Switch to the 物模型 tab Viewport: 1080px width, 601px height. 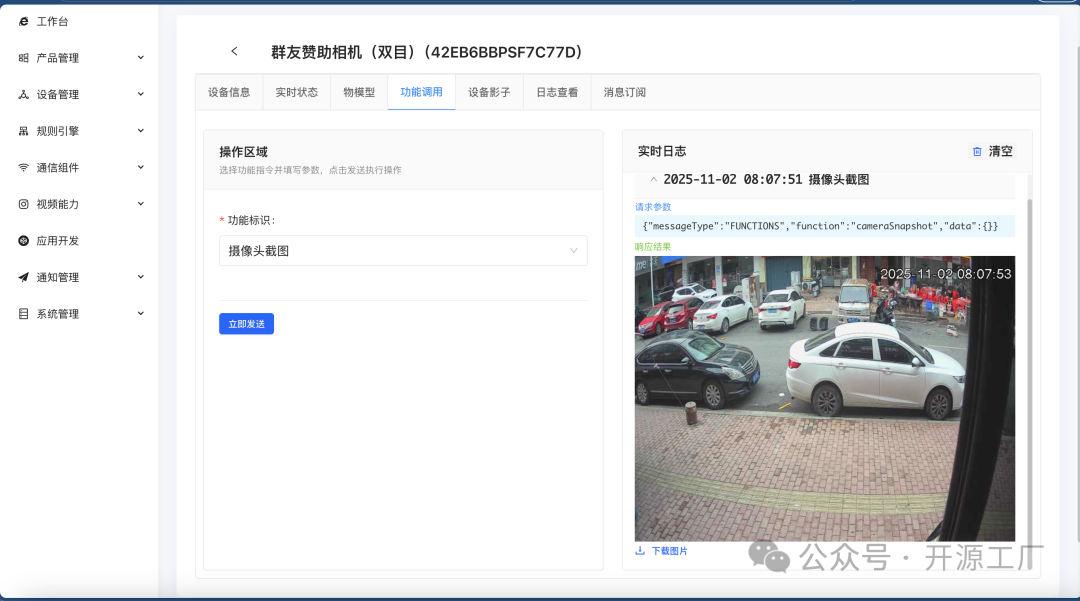coord(358,91)
